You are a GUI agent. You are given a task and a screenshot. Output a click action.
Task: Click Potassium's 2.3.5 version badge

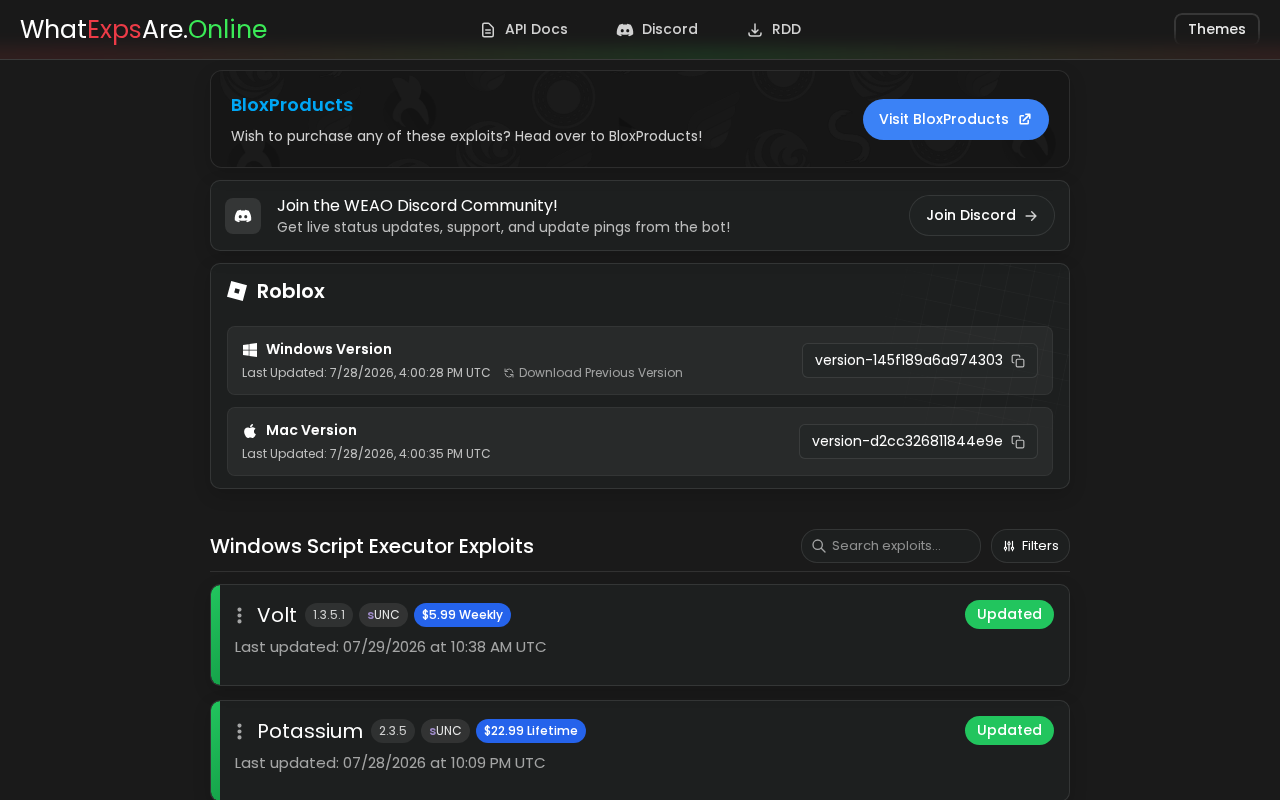[393, 731]
